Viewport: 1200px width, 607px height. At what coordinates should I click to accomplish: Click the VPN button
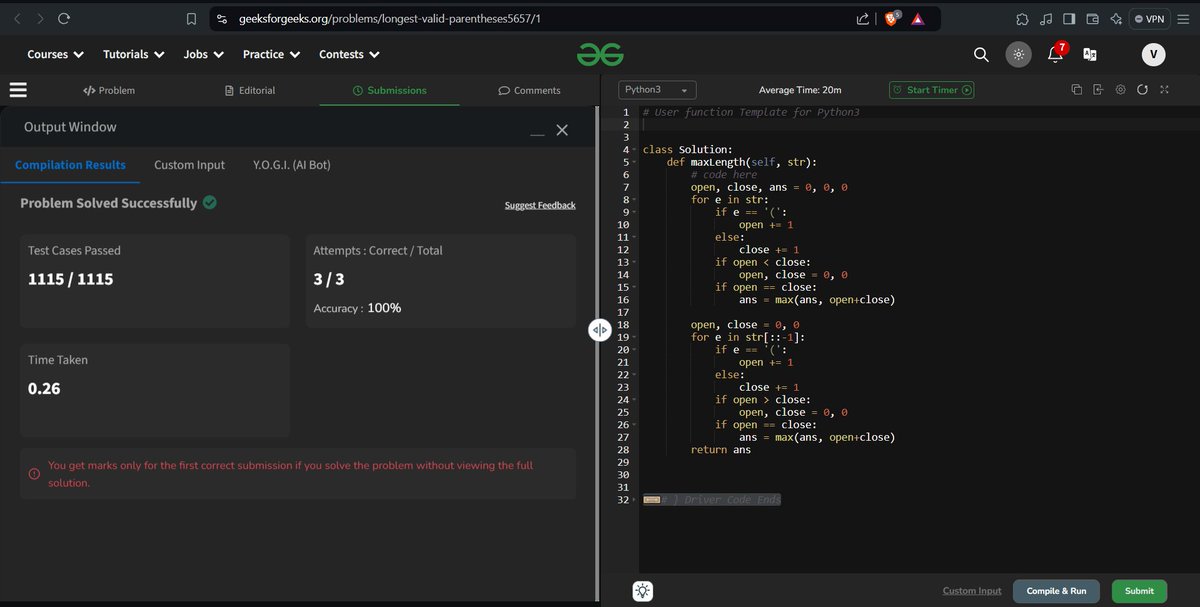[1150, 19]
